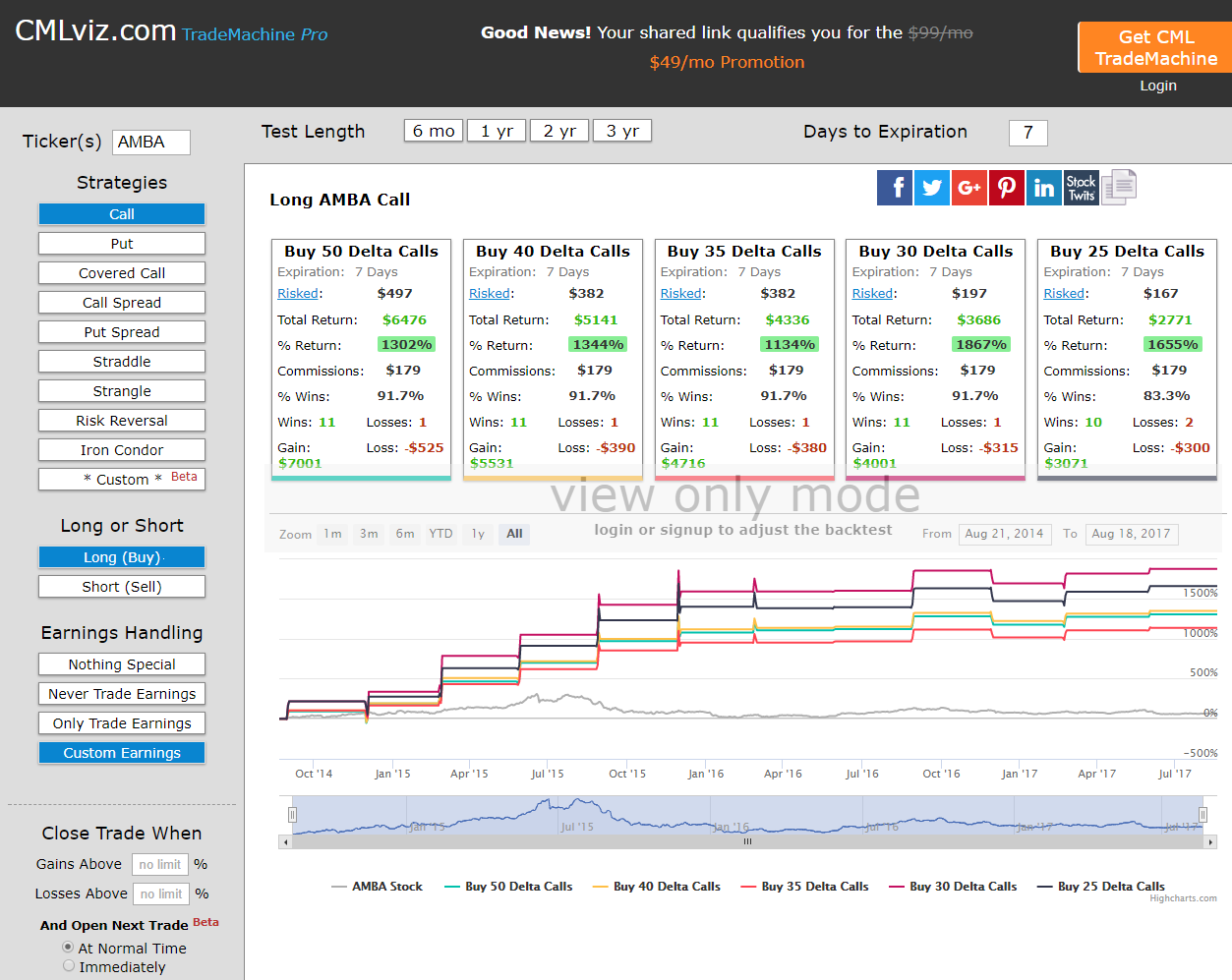Screen dimensions: 1232x980
Task: Set test length to 3 yr
Action: (x=622, y=131)
